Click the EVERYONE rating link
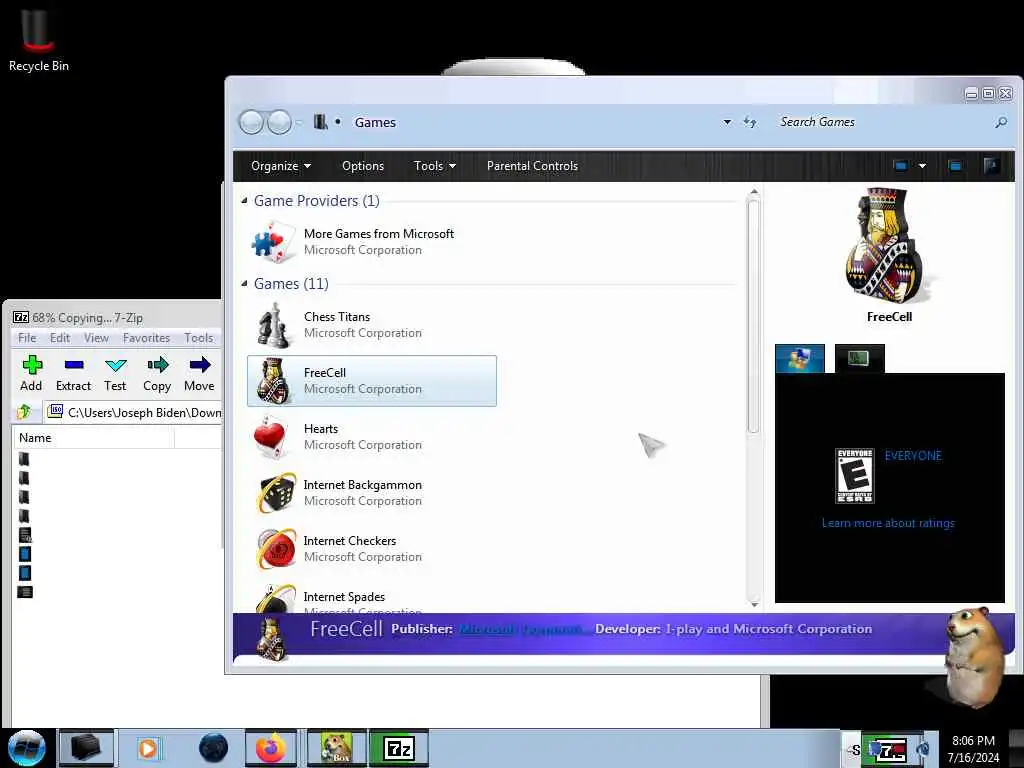 click(x=913, y=456)
